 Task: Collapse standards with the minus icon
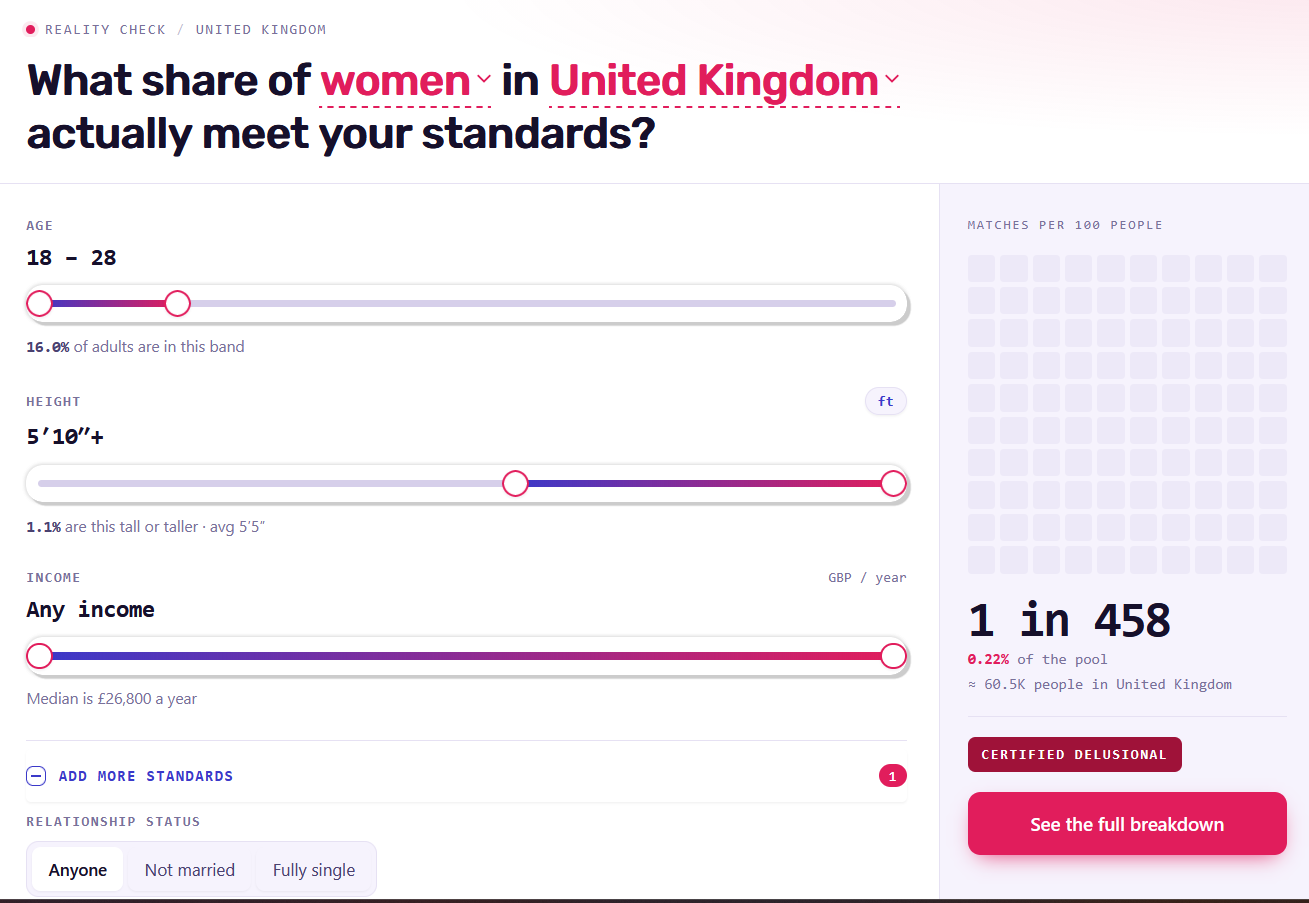click(36, 776)
